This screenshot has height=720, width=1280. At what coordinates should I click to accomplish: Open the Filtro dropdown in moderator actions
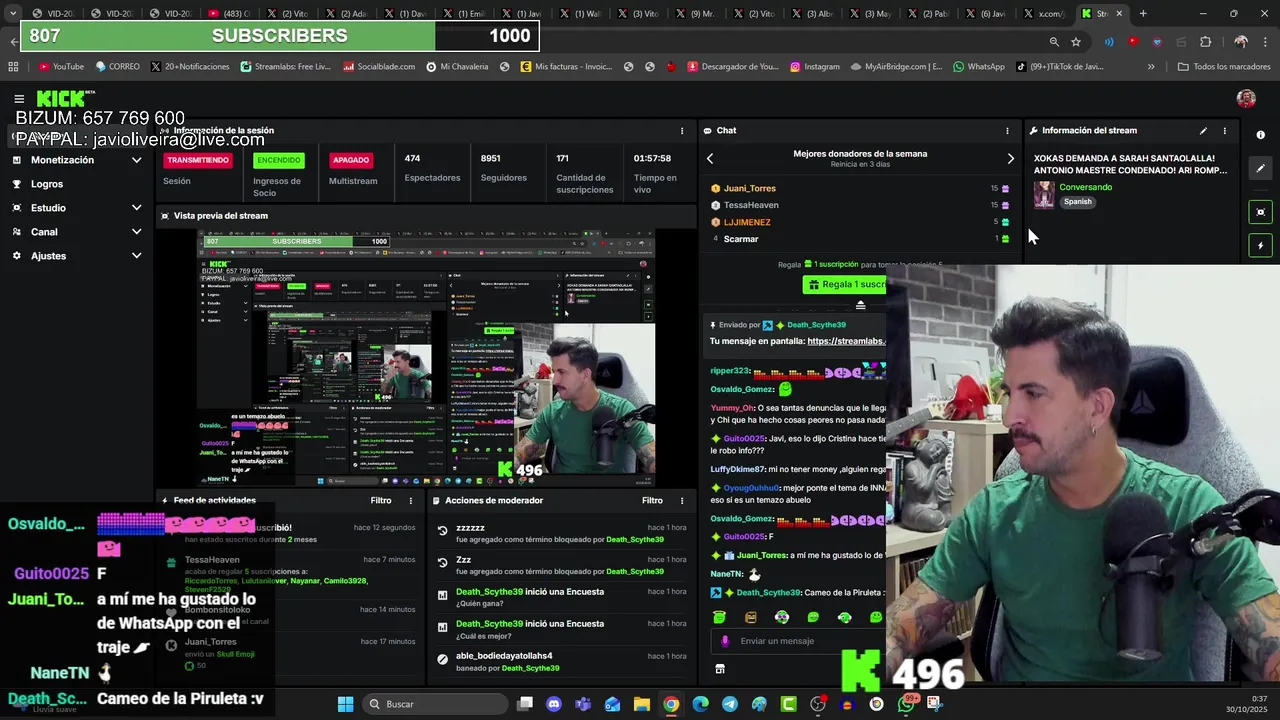pyautogui.click(x=652, y=501)
